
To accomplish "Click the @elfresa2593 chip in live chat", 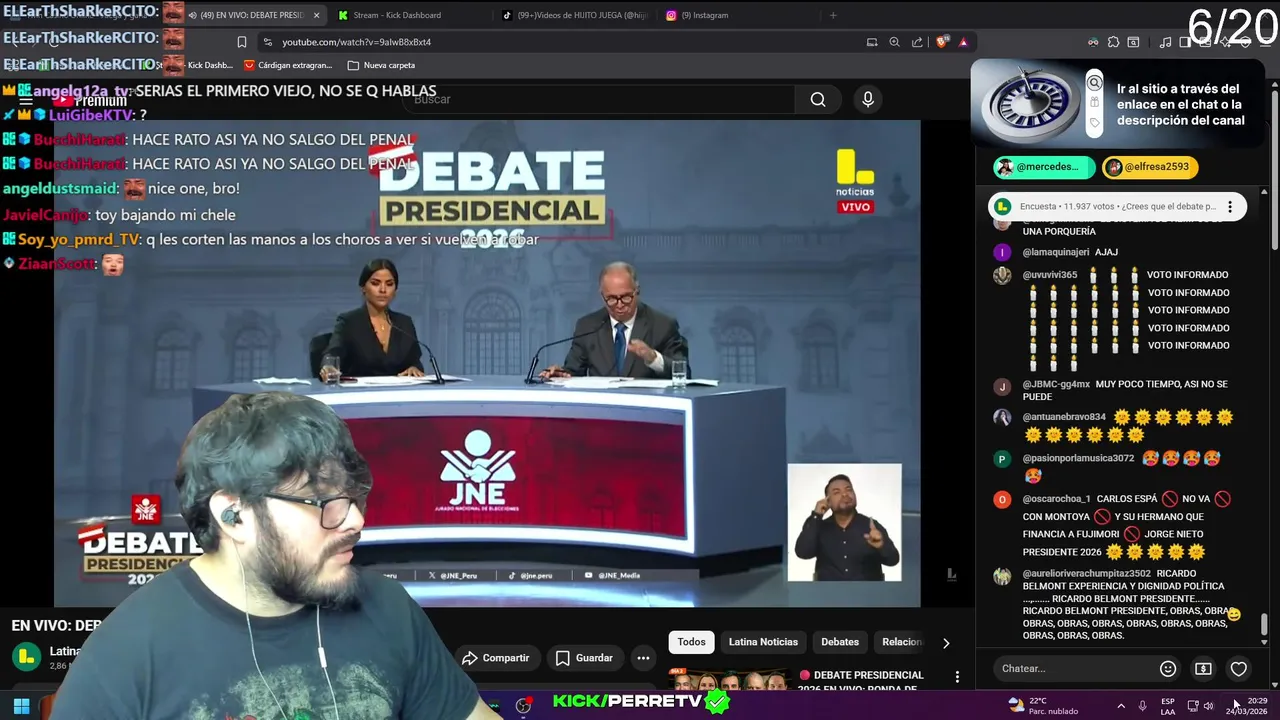I will click(x=1150, y=167).
